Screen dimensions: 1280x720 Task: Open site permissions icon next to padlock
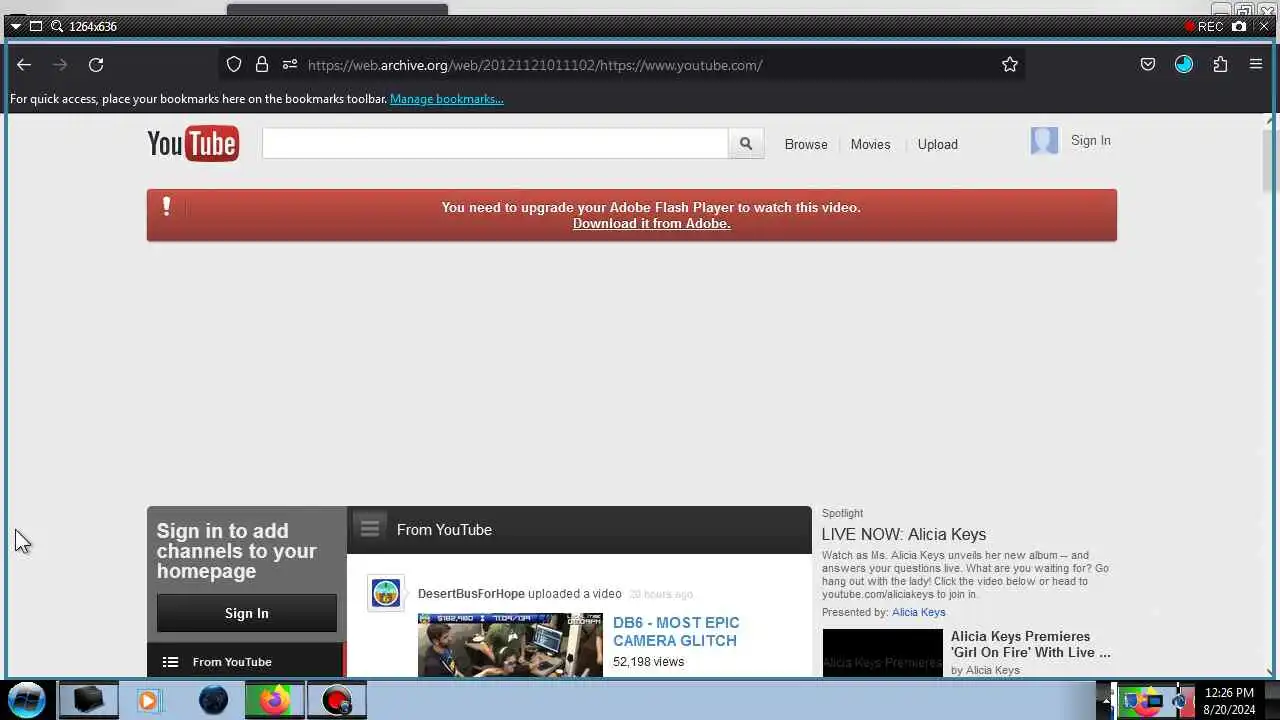[x=290, y=65]
